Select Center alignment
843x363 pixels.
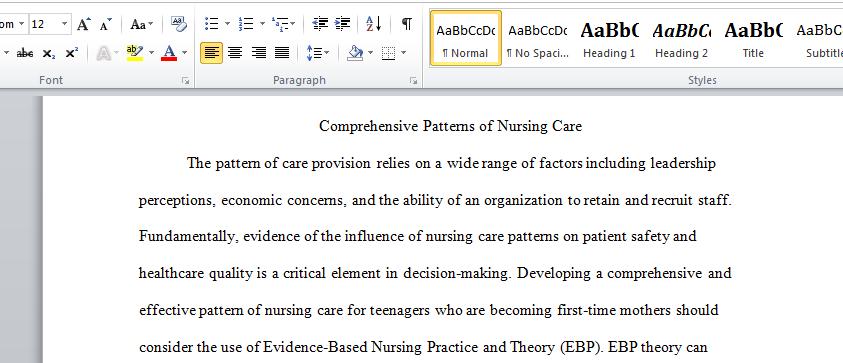pos(235,53)
